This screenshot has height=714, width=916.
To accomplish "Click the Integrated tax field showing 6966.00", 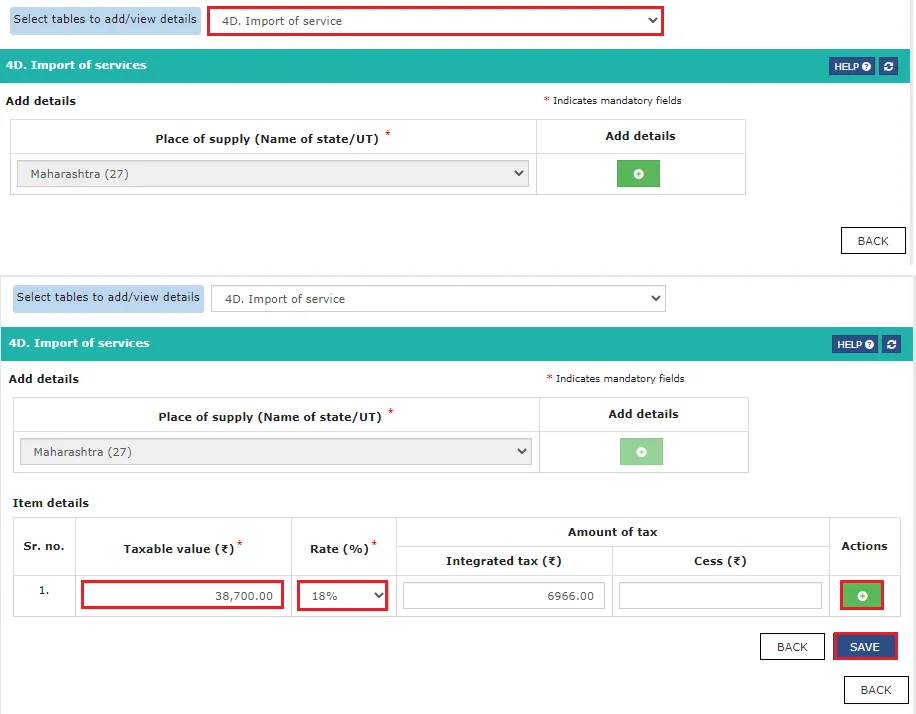I will pyautogui.click(x=504, y=596).
